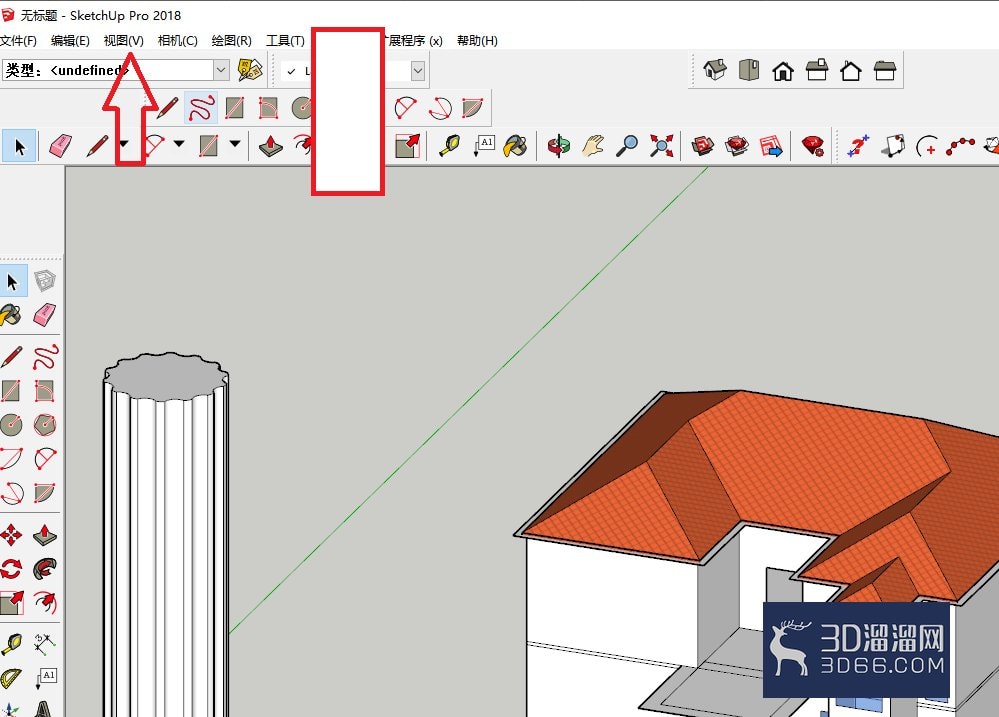Select Freehand tool in the left palette

point(45,358)
